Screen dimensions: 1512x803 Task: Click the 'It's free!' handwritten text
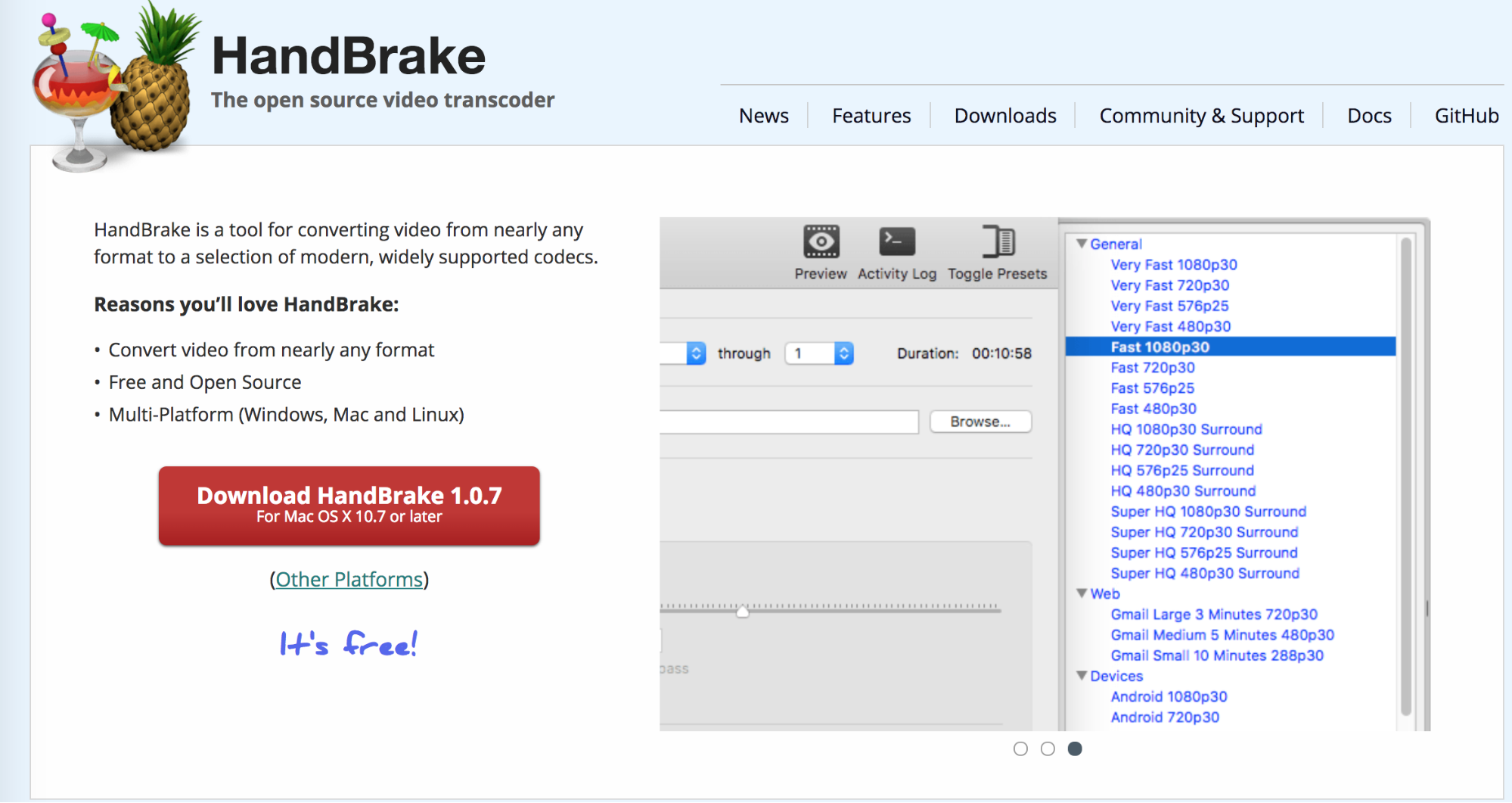point(349,643)
